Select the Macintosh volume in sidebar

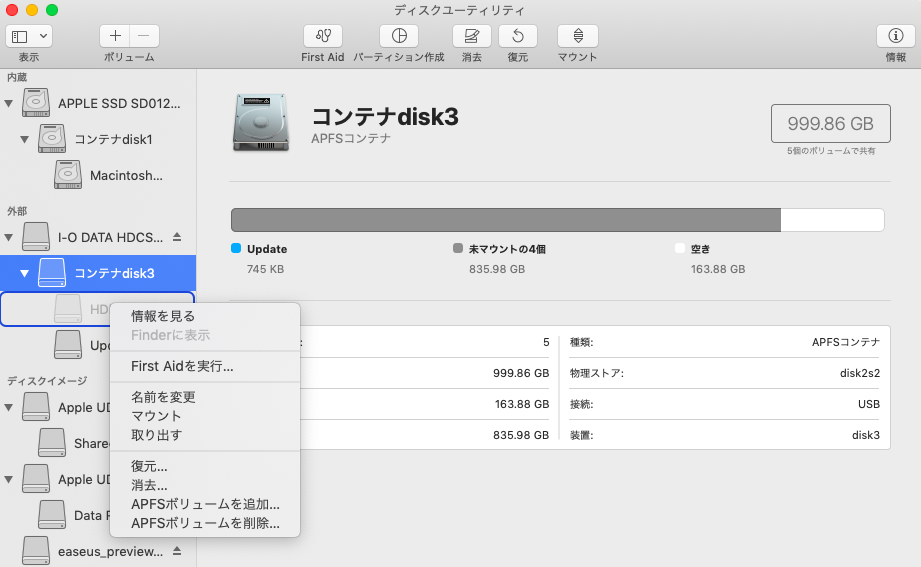(x=125, y=175)
